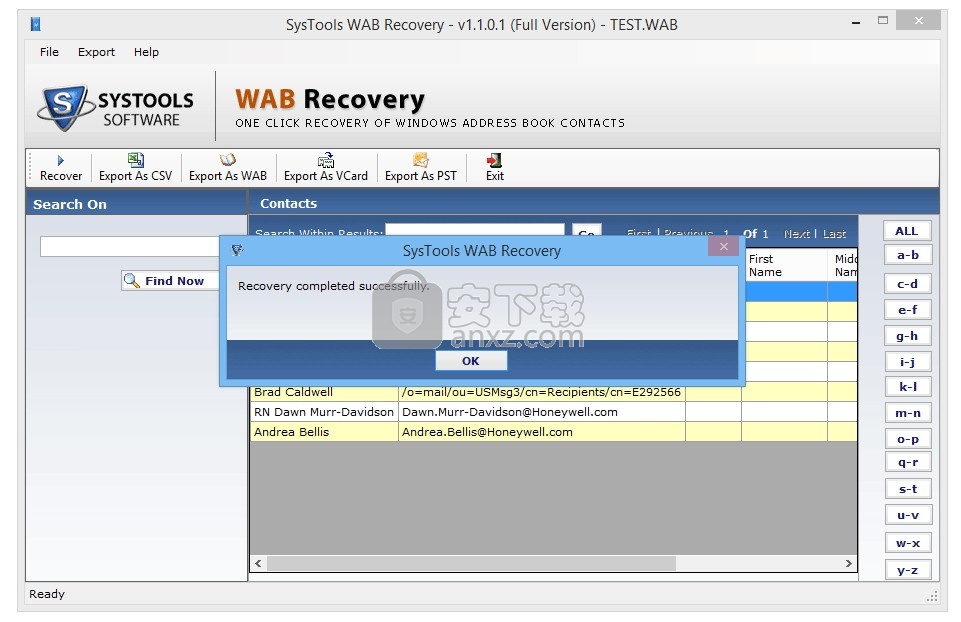Select the Andrea Bellis contact row

(x=553, y=432)
